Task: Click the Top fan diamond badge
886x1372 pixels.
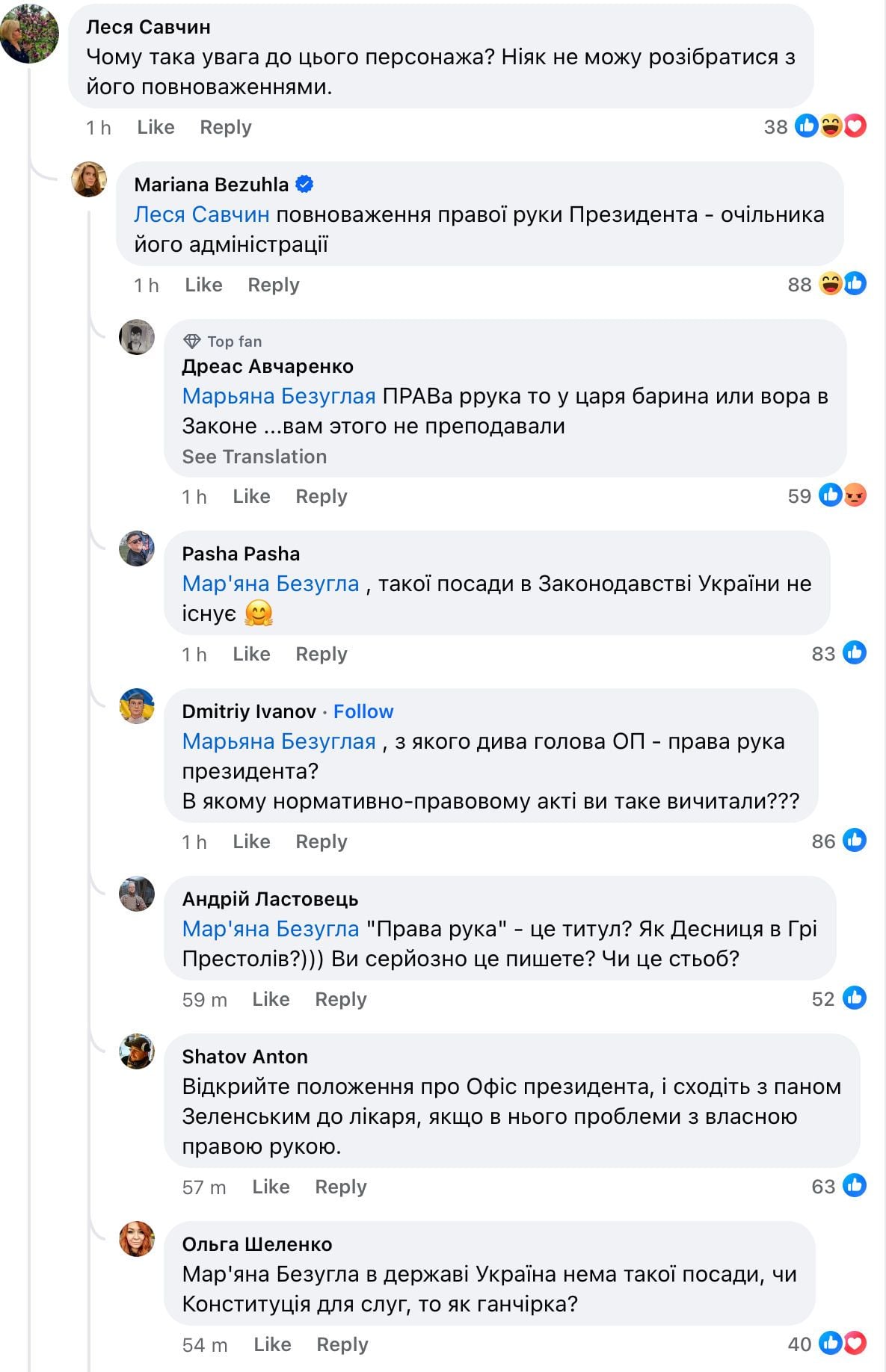Action: [192, 342]
